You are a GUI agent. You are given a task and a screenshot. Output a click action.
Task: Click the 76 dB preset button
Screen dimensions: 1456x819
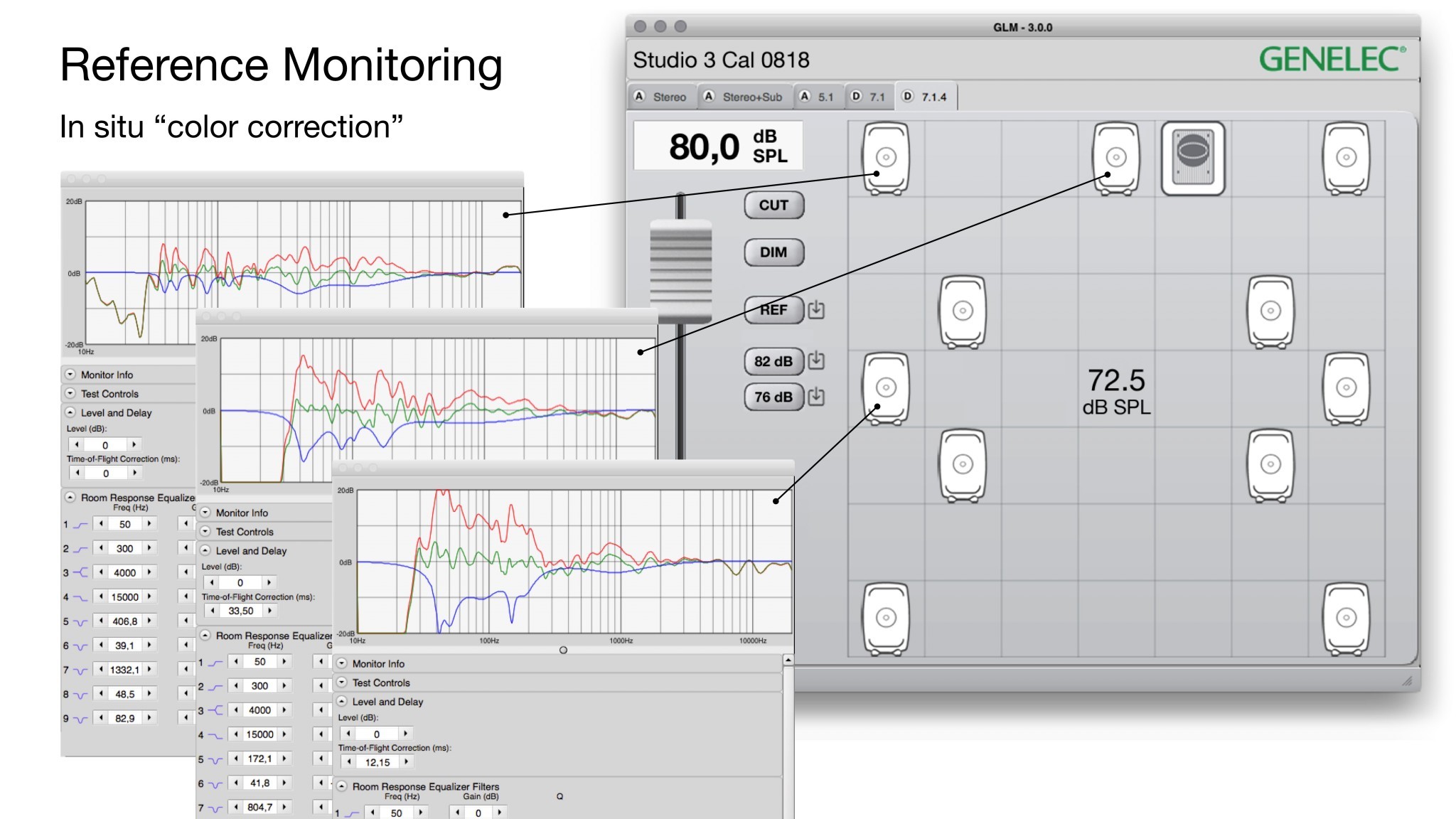tap(773, 397)
